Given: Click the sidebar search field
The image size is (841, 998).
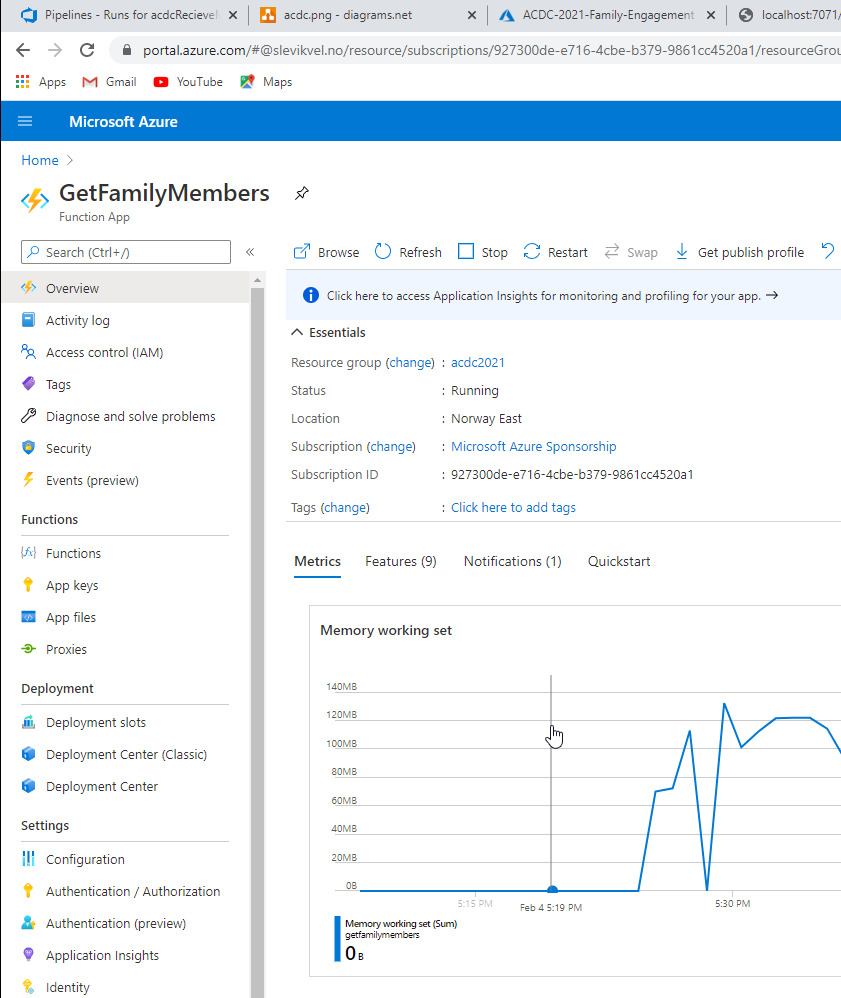Looking at the screenshot, I should (x=126, y=252).
